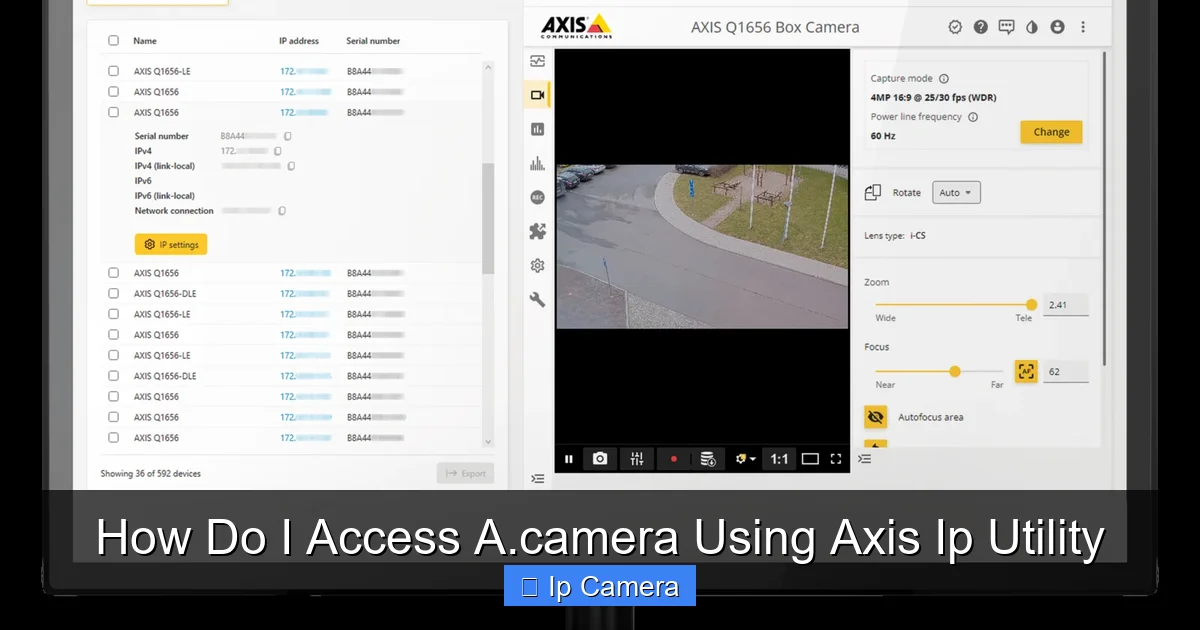
Task: Click the device status check badge icon
Action: (x=955, y=27)
